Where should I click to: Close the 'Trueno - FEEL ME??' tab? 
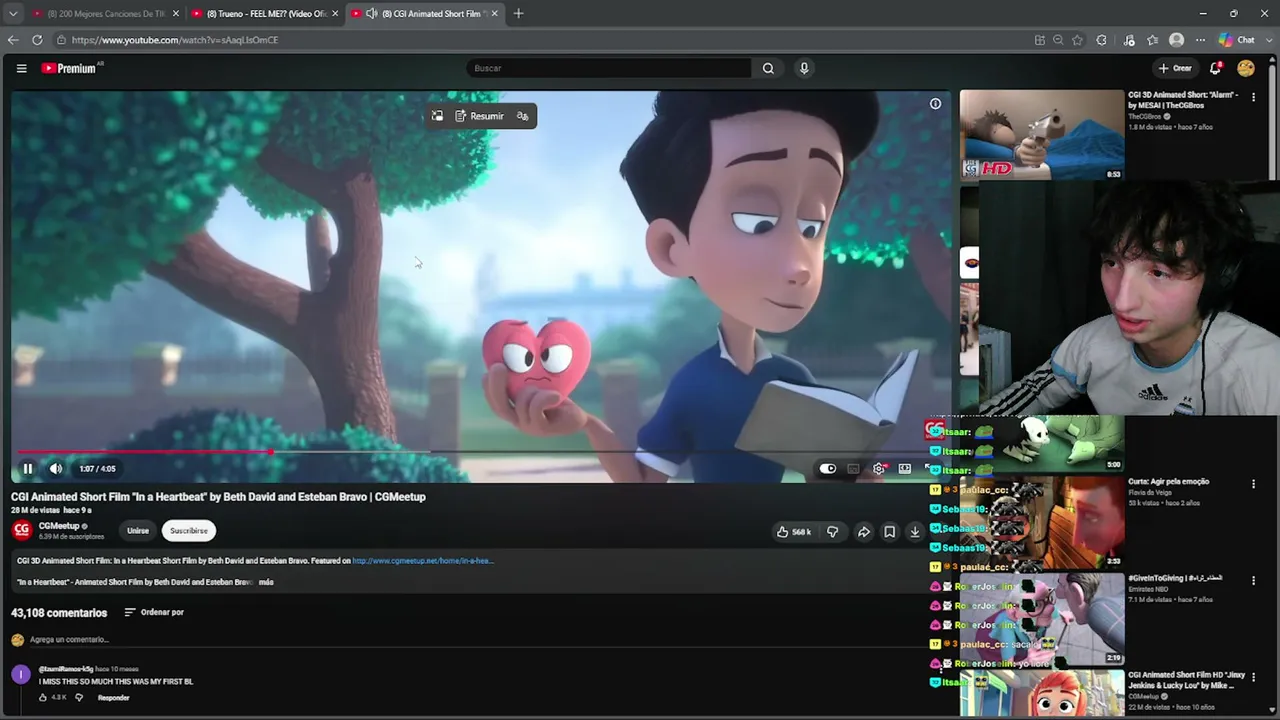pyautogui.click(x=335, y=13)
